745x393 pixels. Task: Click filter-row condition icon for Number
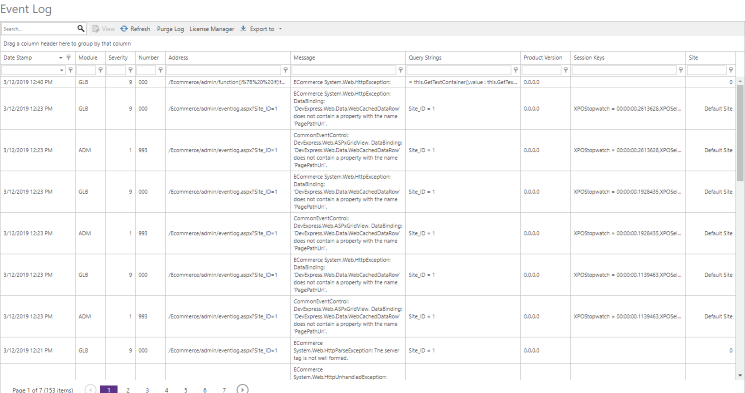pos(160,70)
